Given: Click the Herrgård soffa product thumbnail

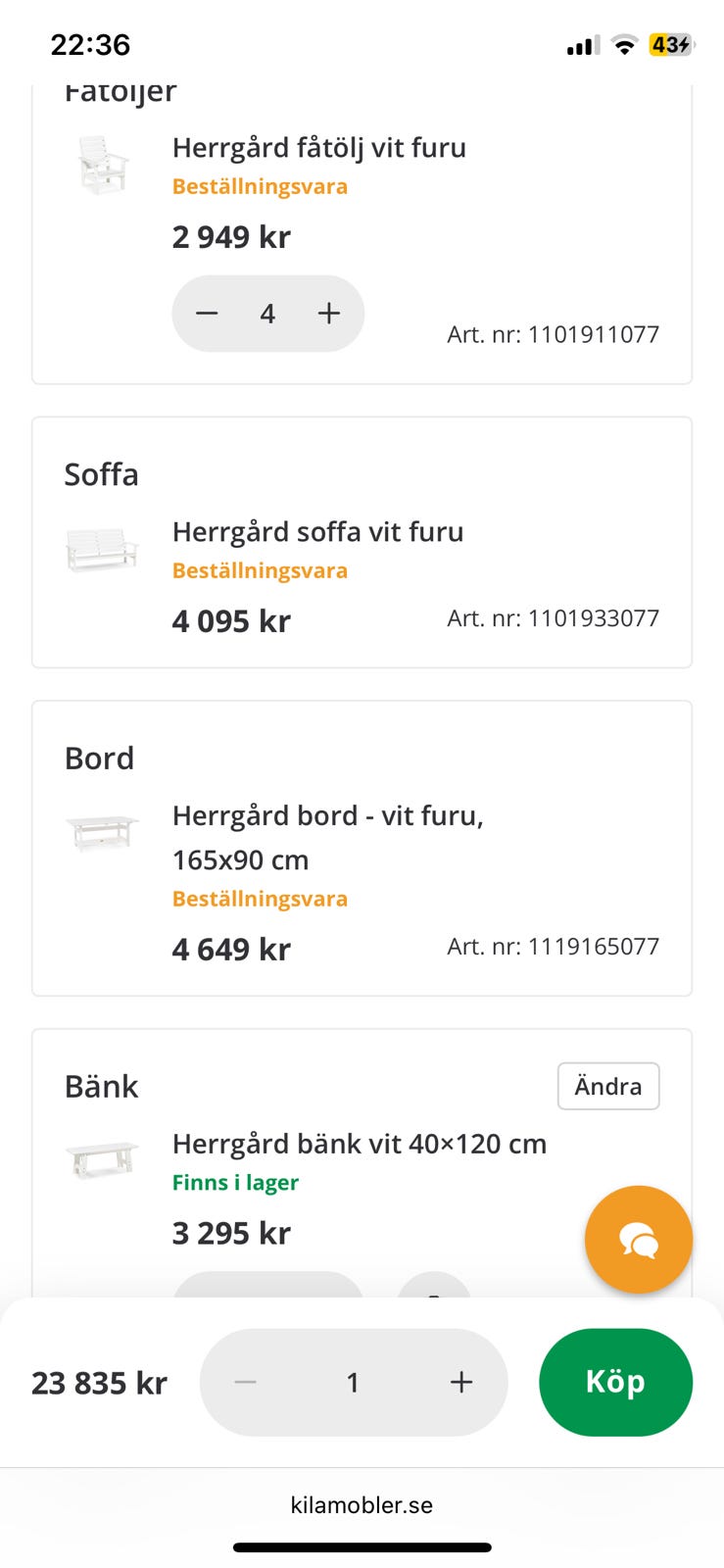Looking at the screenshot, I should [x=102, y=549].
